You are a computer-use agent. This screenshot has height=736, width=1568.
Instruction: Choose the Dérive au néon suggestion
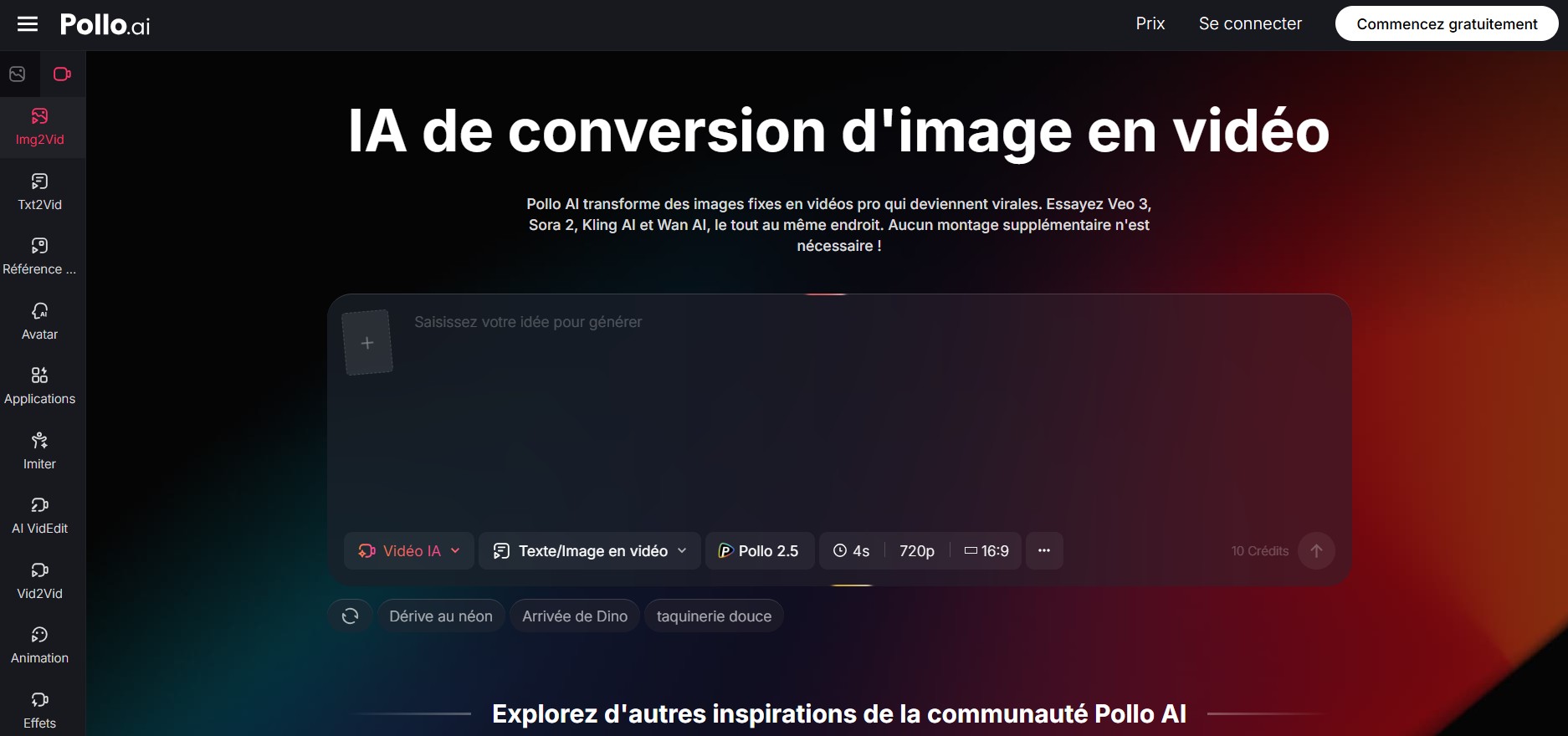click(x=441, y=616)
